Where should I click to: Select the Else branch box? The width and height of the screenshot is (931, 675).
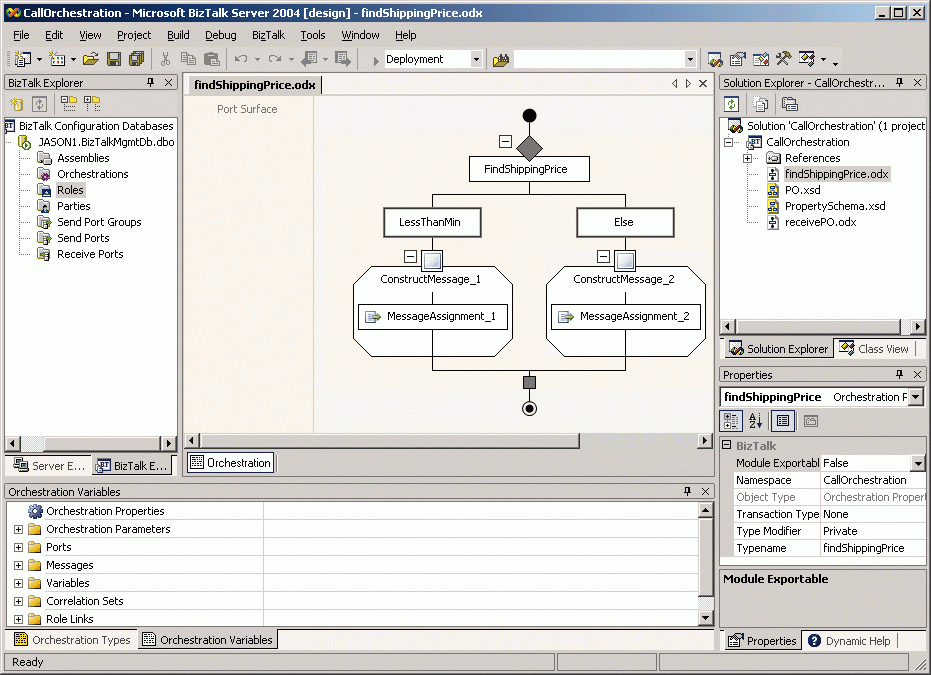[624, 222]
